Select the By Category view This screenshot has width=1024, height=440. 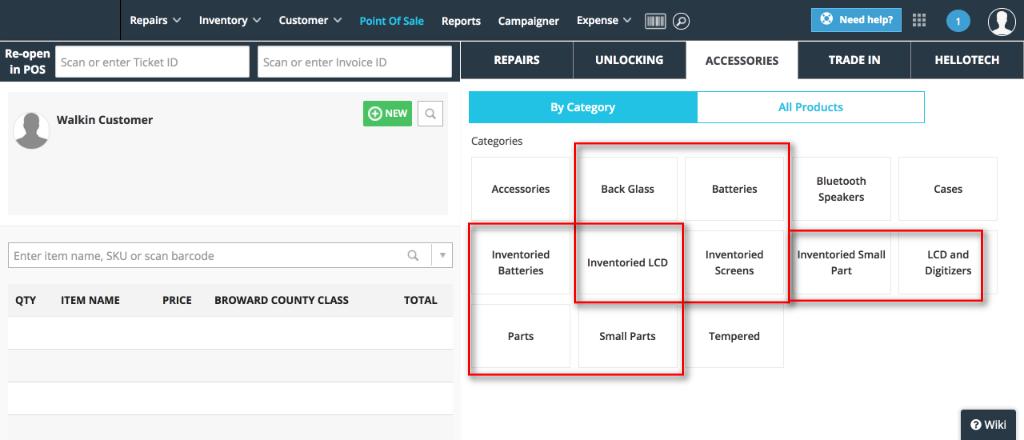click(583, 107)
